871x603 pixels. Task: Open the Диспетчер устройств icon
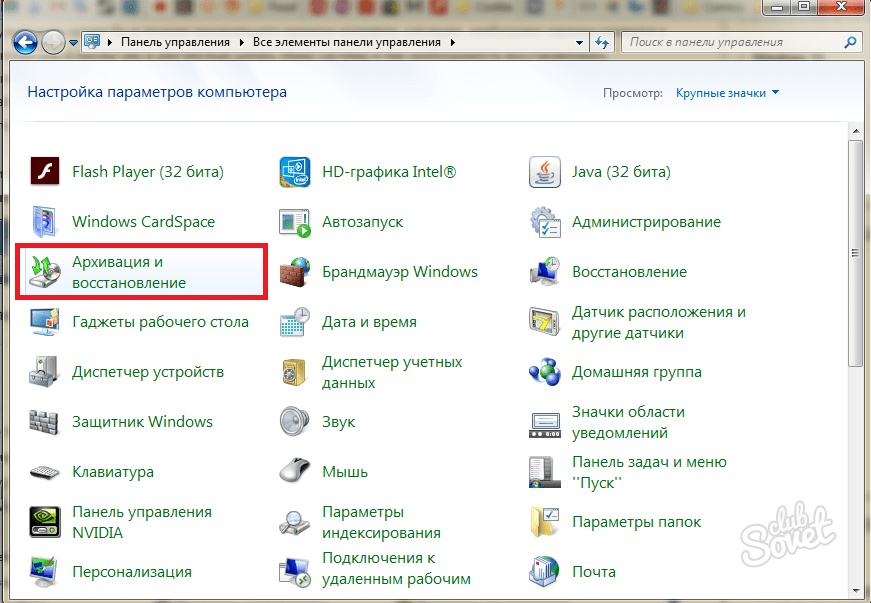(46, 372)
